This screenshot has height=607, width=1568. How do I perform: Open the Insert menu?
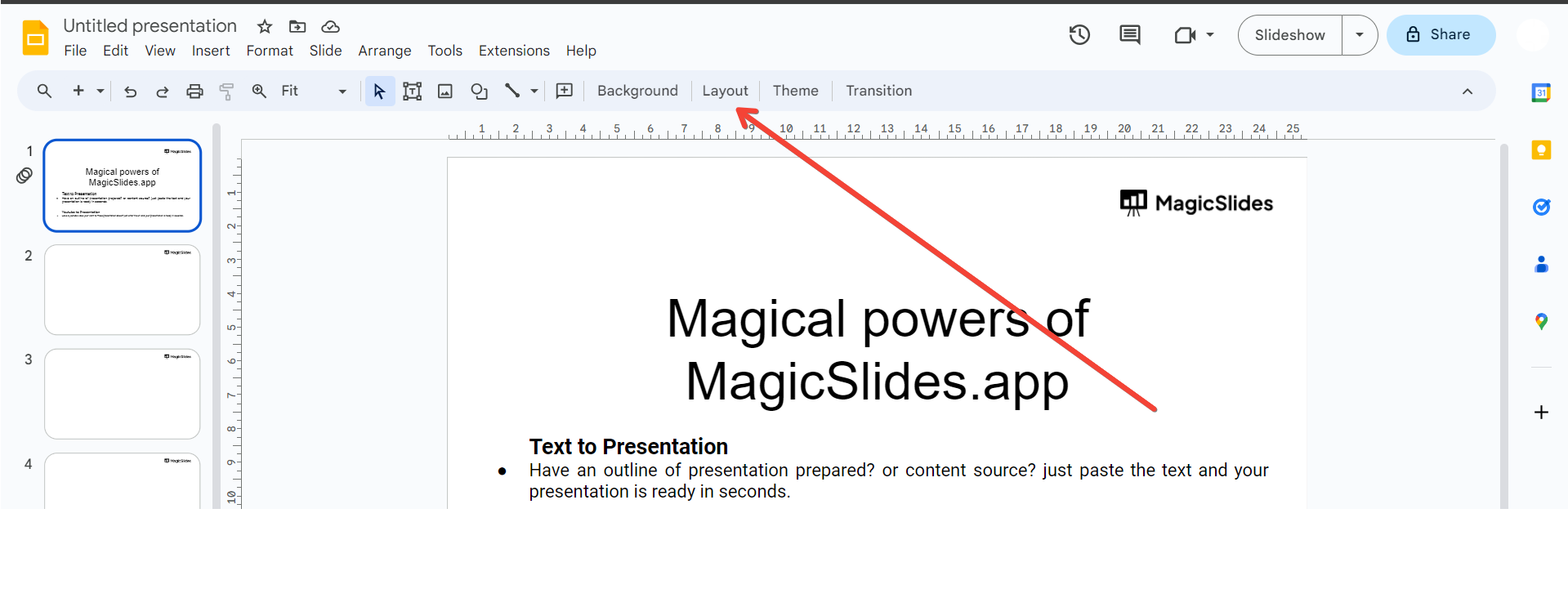click(x=211, y=51)
